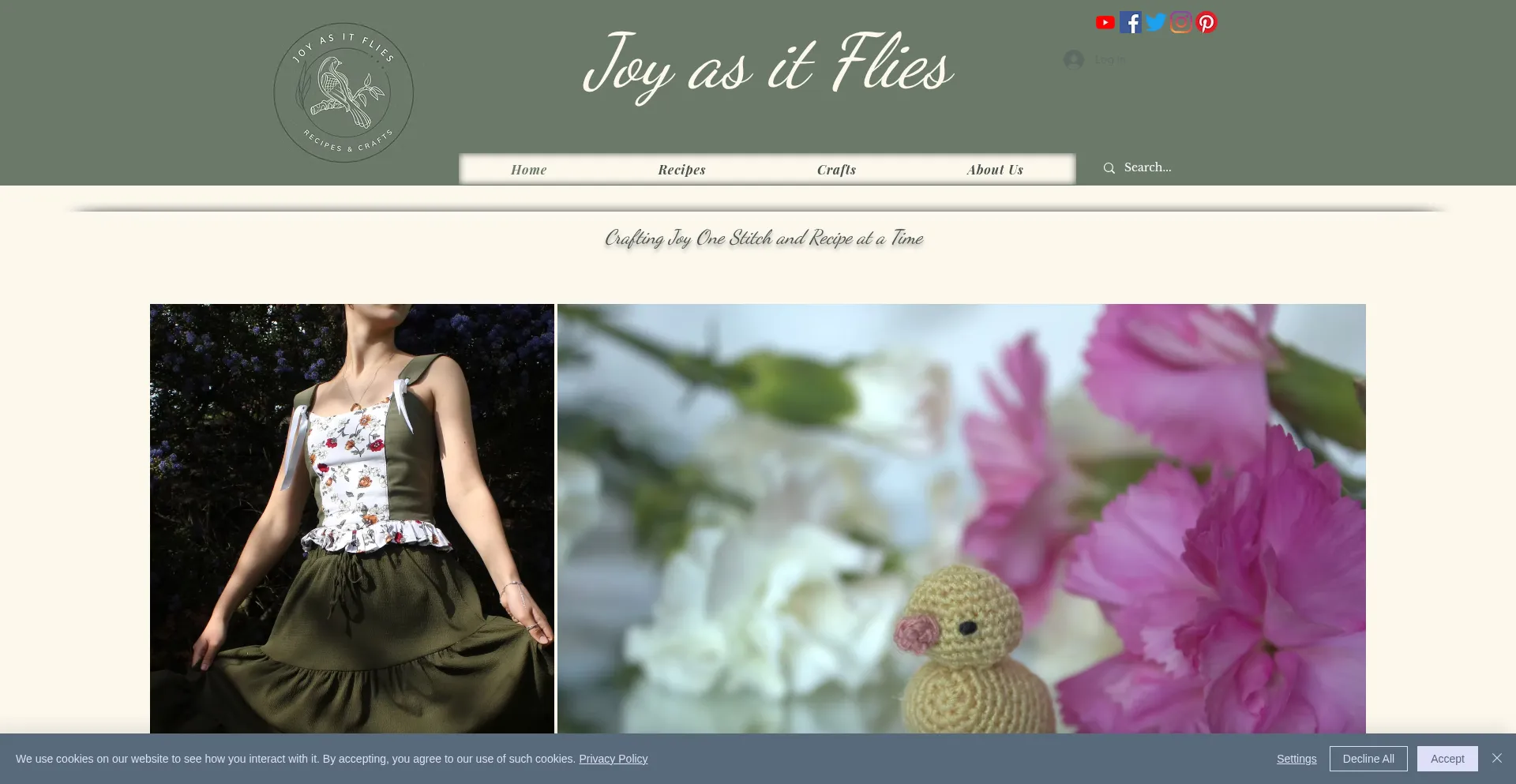
Task: Open the Pinterest social icon
Action: click(1206, 22)
